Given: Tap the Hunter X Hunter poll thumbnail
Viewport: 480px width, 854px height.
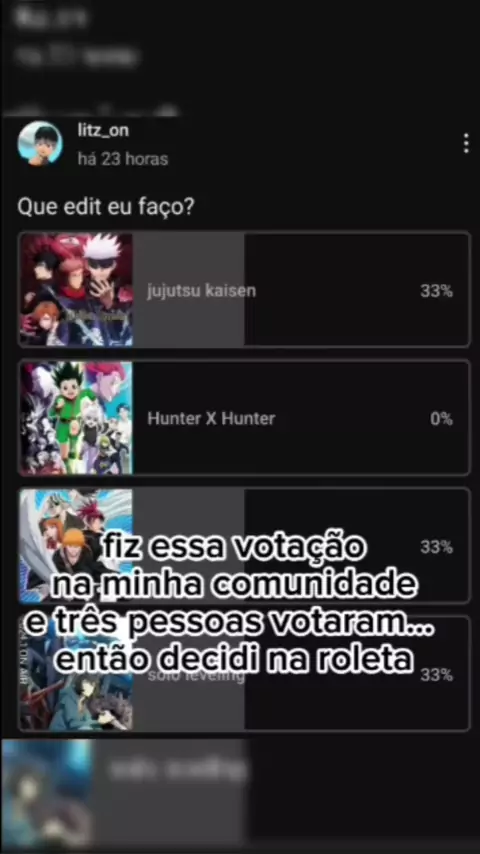Looking at the screenshot, I should [x=76, y=418].
